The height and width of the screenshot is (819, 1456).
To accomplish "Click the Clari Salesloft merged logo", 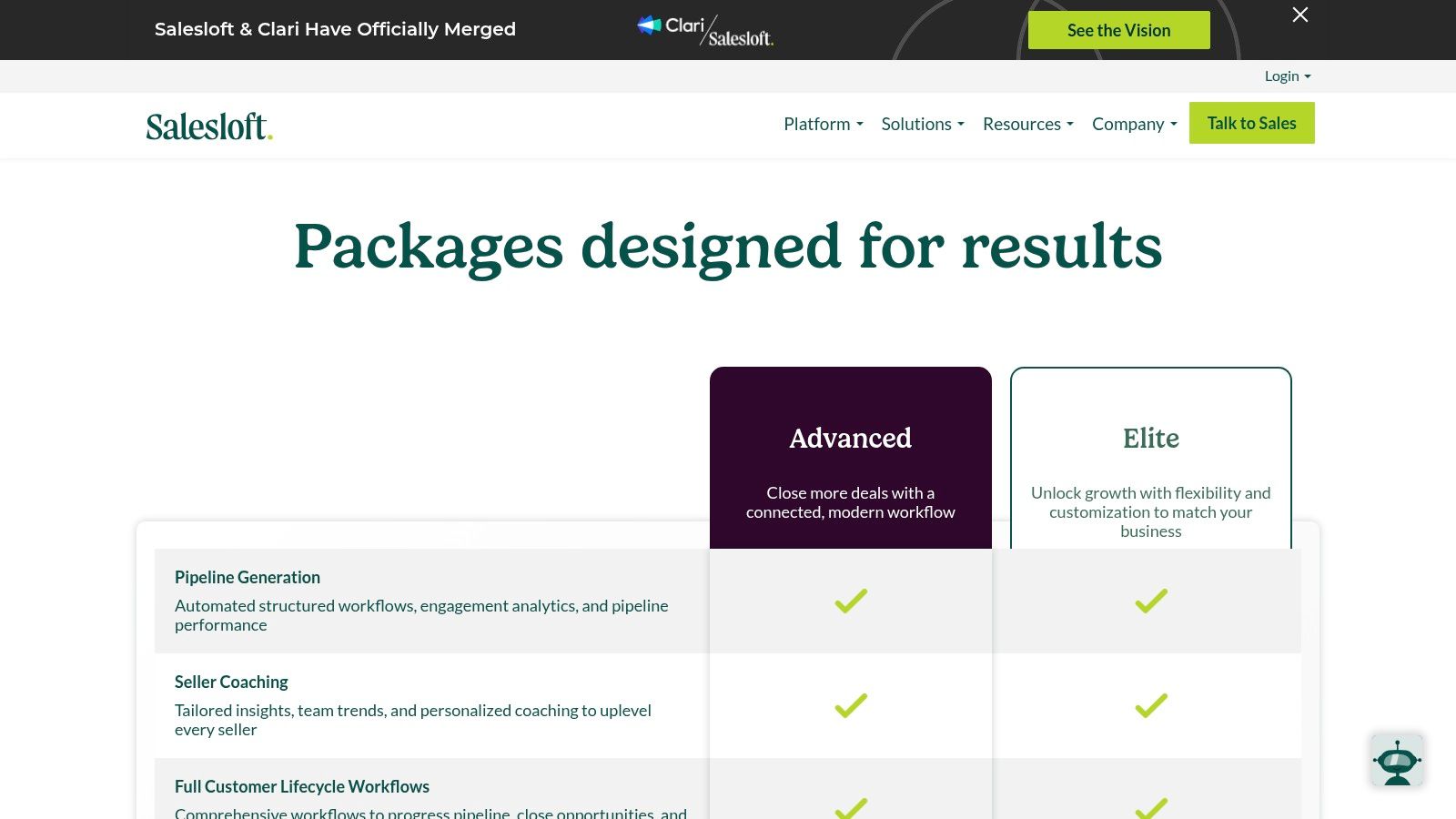I will coord(705,30).
